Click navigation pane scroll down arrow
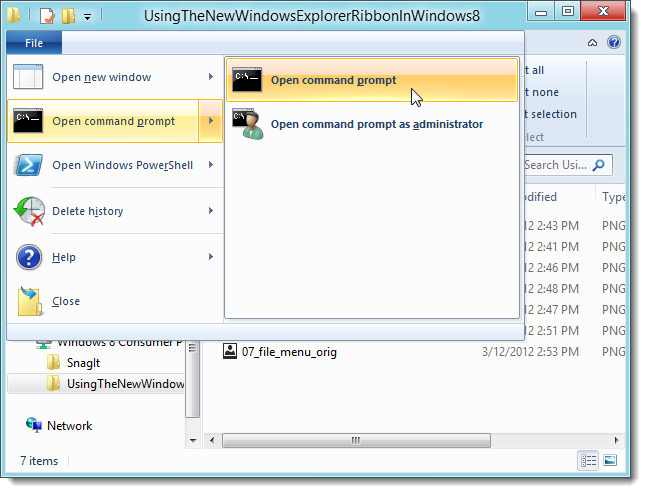 pos(192,441)
